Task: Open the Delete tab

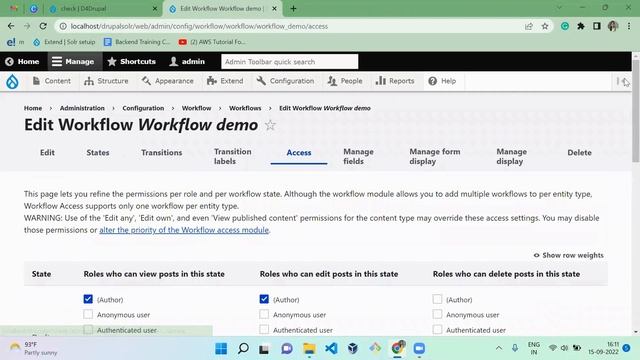Action: click(x=579, y=153)
